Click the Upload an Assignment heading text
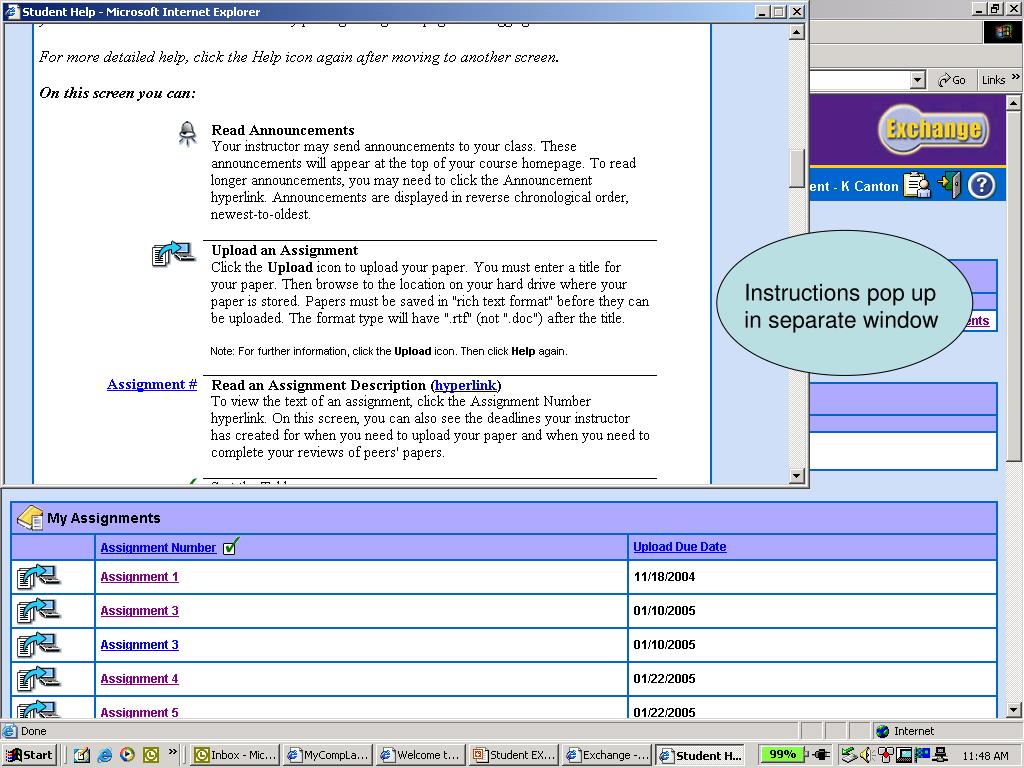 pos(285,250)
